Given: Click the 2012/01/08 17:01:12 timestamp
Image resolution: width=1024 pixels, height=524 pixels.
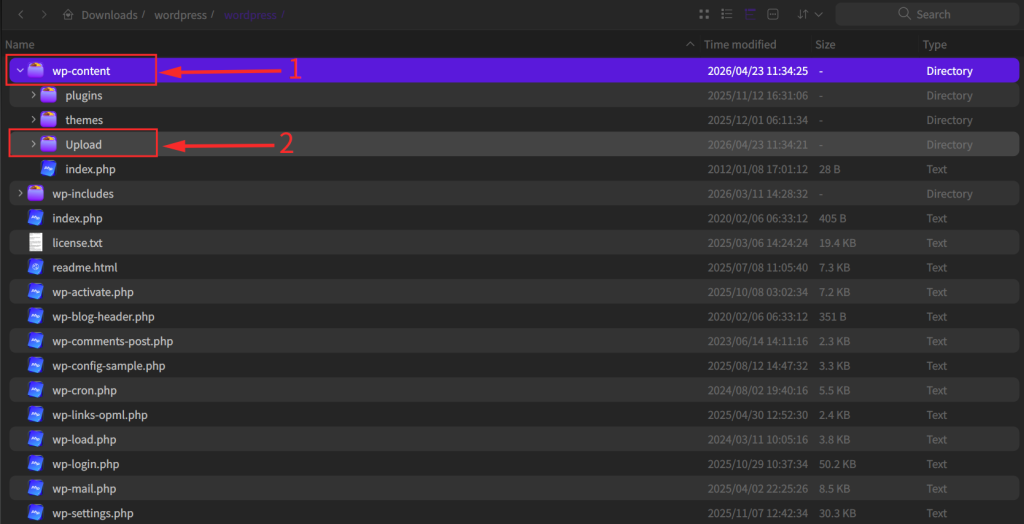Looking at the screenshot, I should (758, 169).
